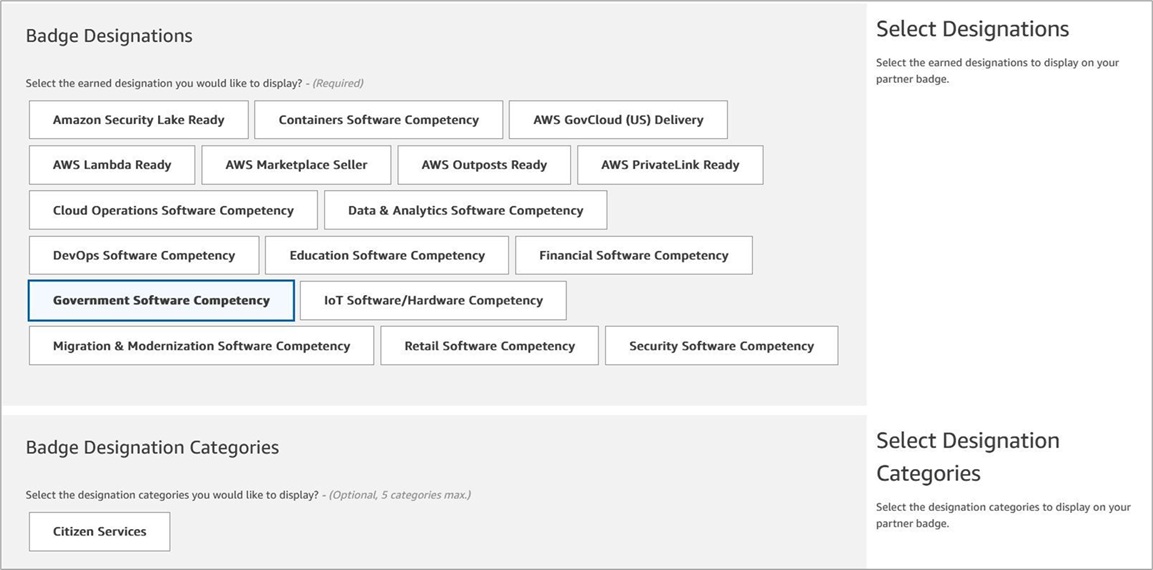Select DevOps Software Competency button
1153x570 pixels.
(x=144, y=255)
